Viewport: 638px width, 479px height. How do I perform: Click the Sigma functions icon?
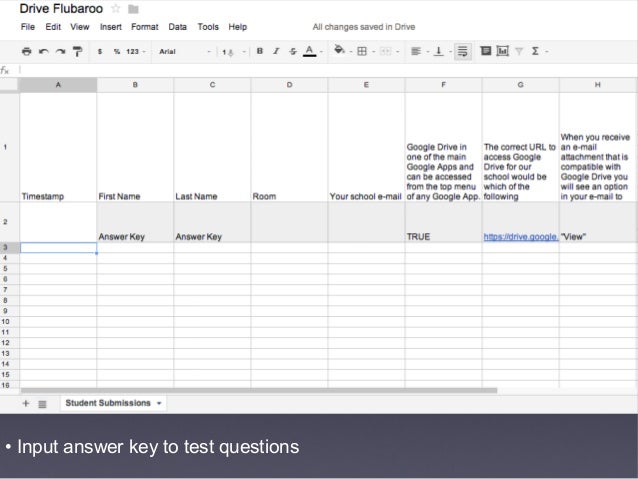pyautogui.click(x=536, y=49)
